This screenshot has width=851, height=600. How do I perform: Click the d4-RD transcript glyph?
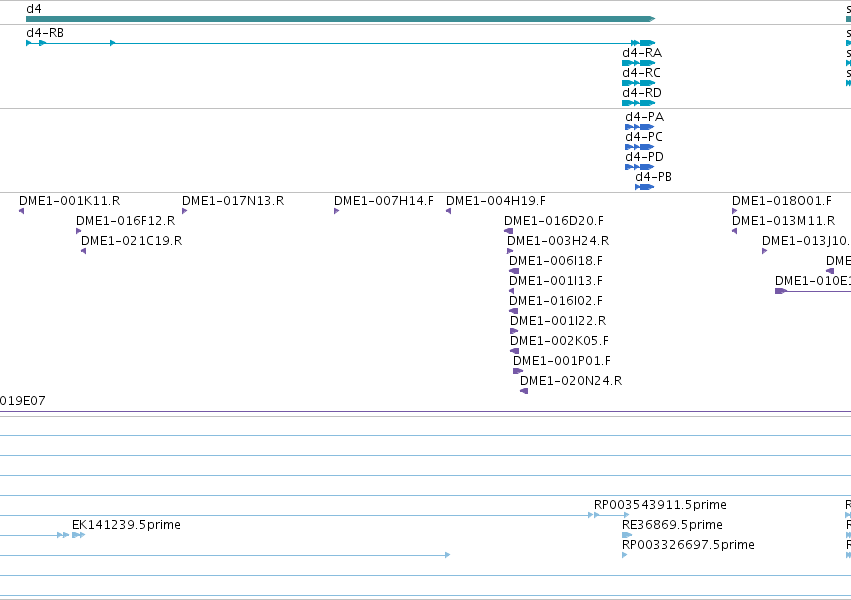pyautogui.click(x=639, y=103)
